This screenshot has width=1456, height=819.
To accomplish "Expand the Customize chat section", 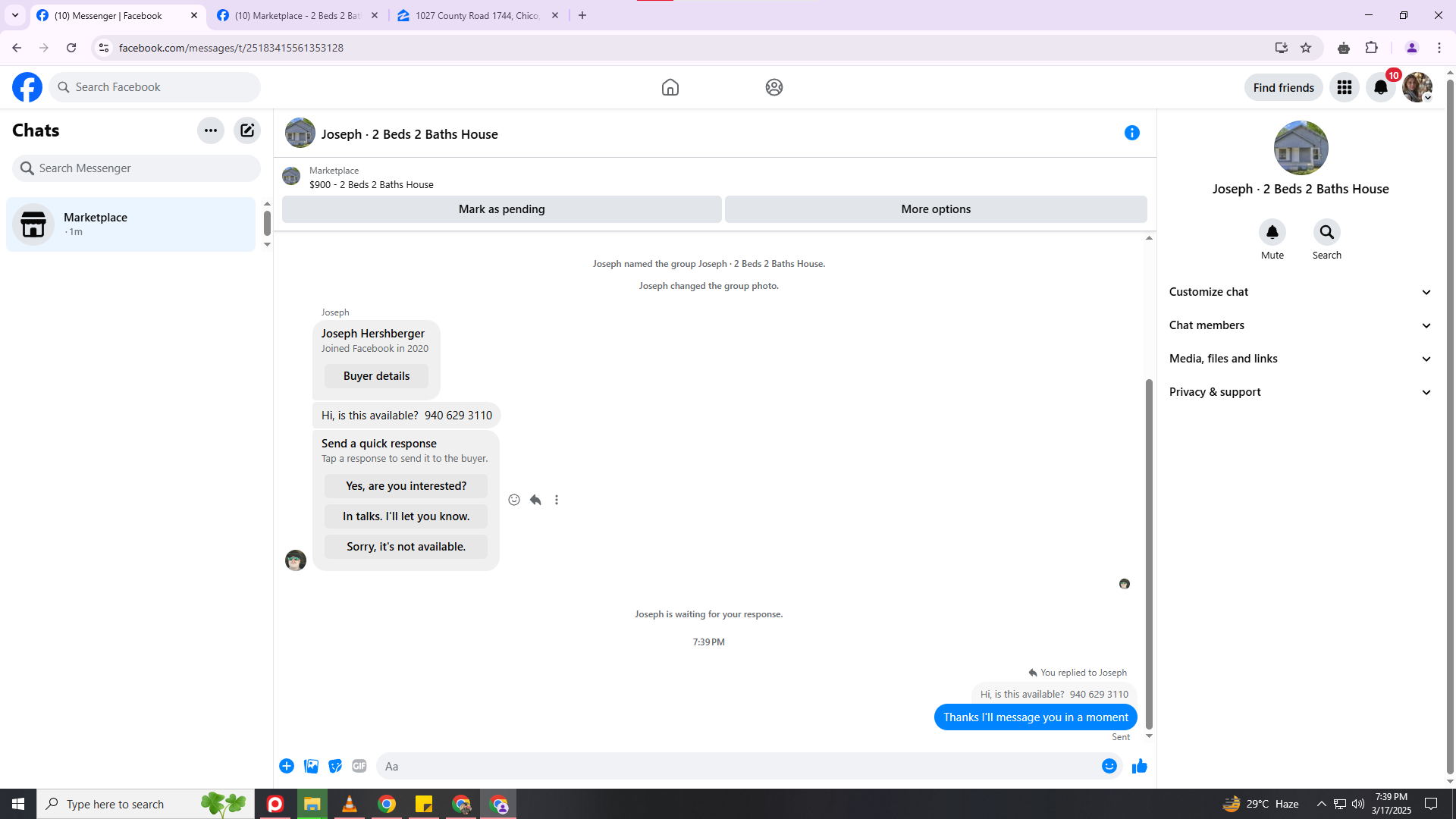I will pyautogui.click(x=1301, y=292).
